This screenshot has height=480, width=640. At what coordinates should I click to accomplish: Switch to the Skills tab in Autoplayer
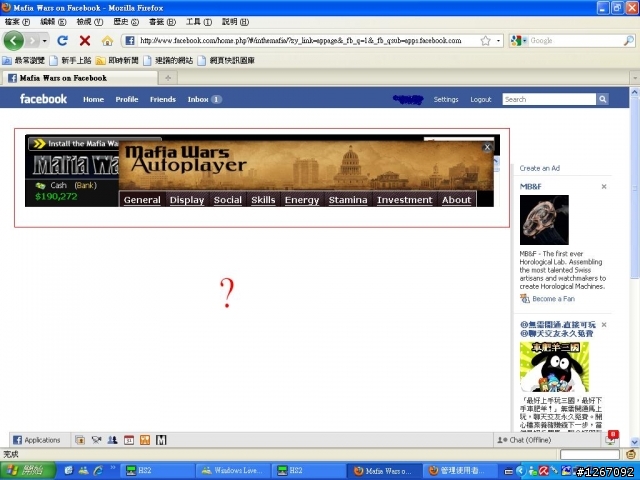(263, 200)
